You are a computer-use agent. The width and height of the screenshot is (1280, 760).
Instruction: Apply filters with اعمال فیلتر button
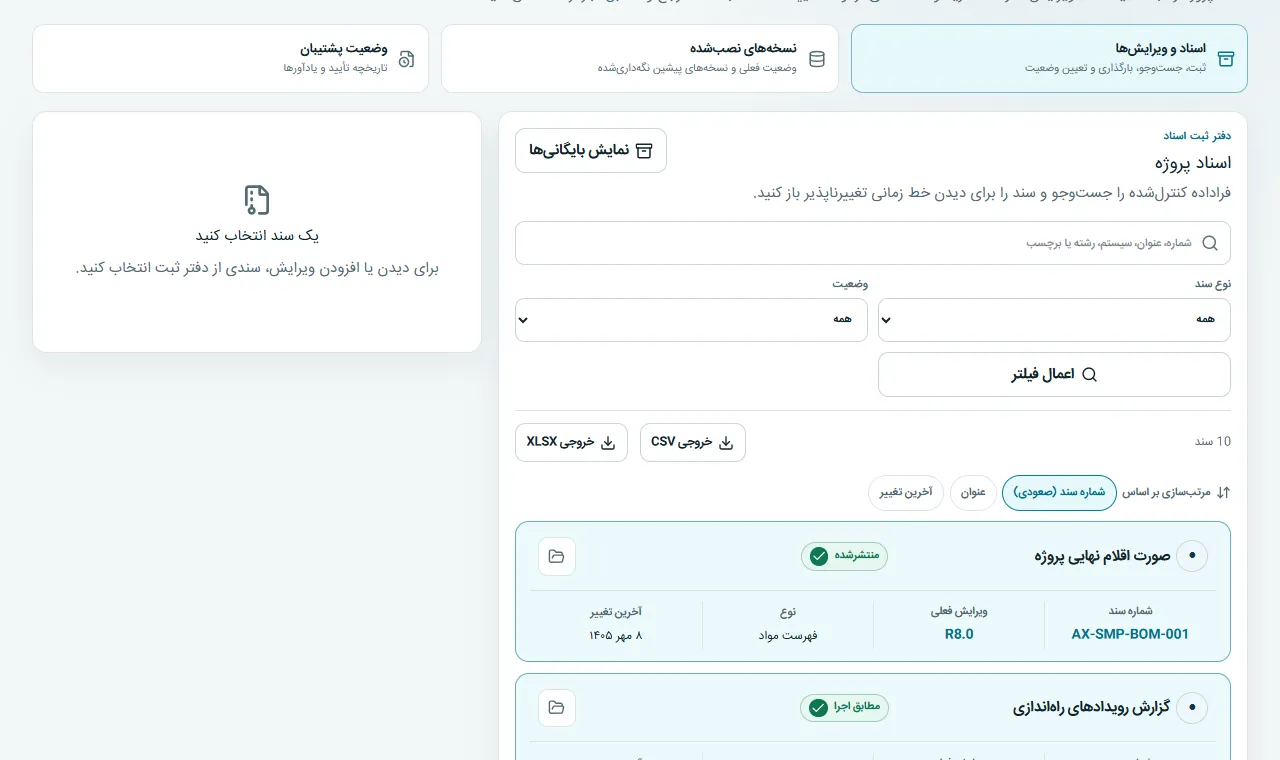point(1054,374)
